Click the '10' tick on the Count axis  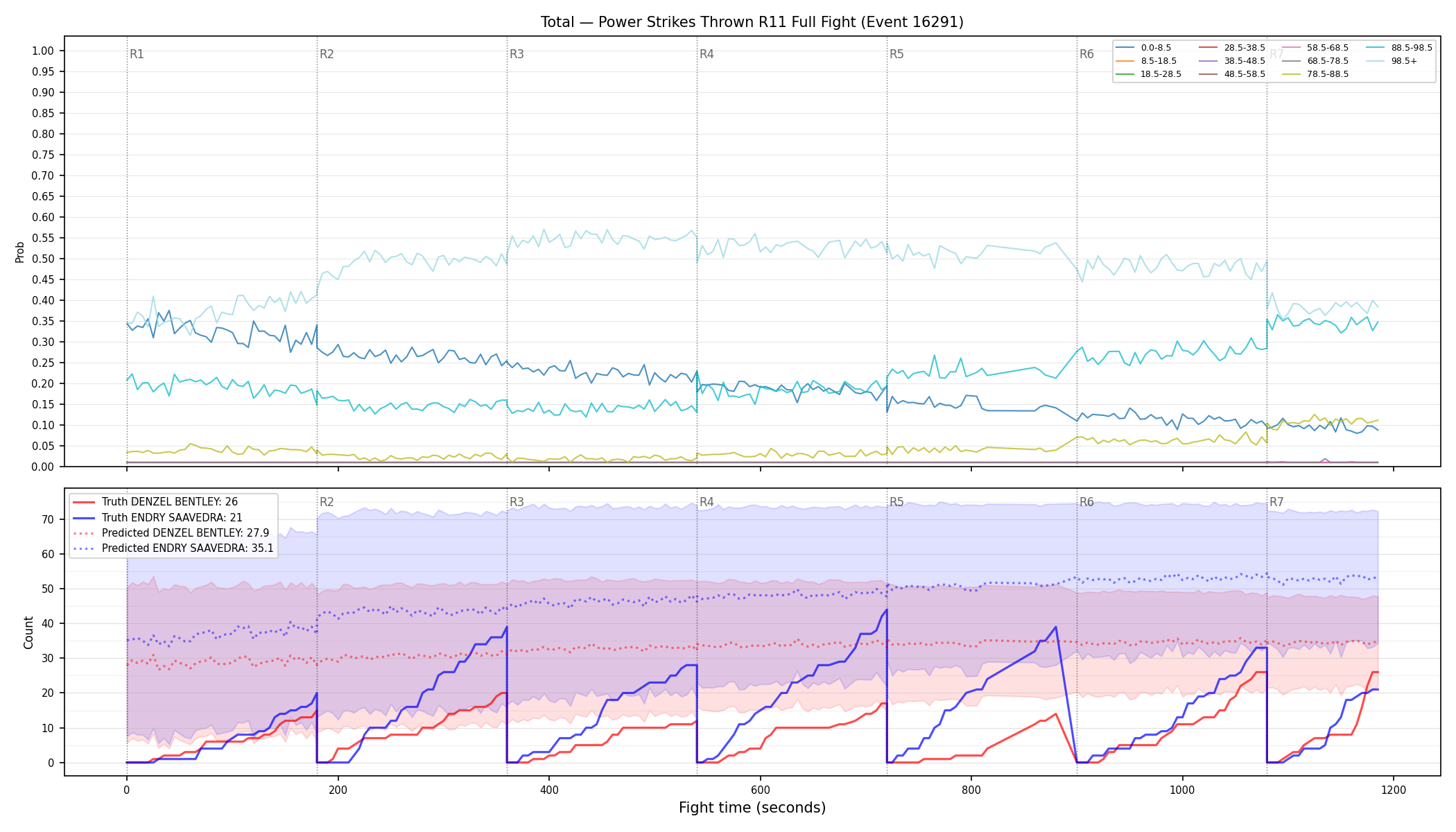tap(48, 728)
